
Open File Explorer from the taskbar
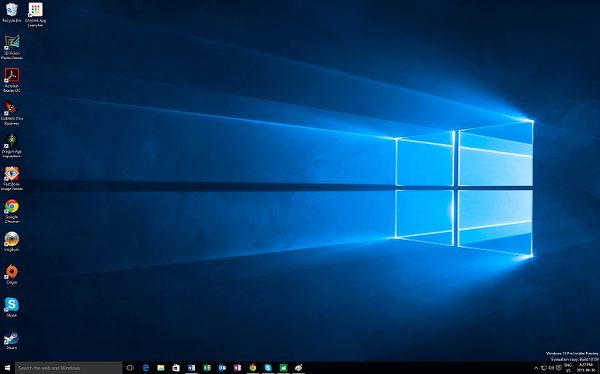click(161, 368)
